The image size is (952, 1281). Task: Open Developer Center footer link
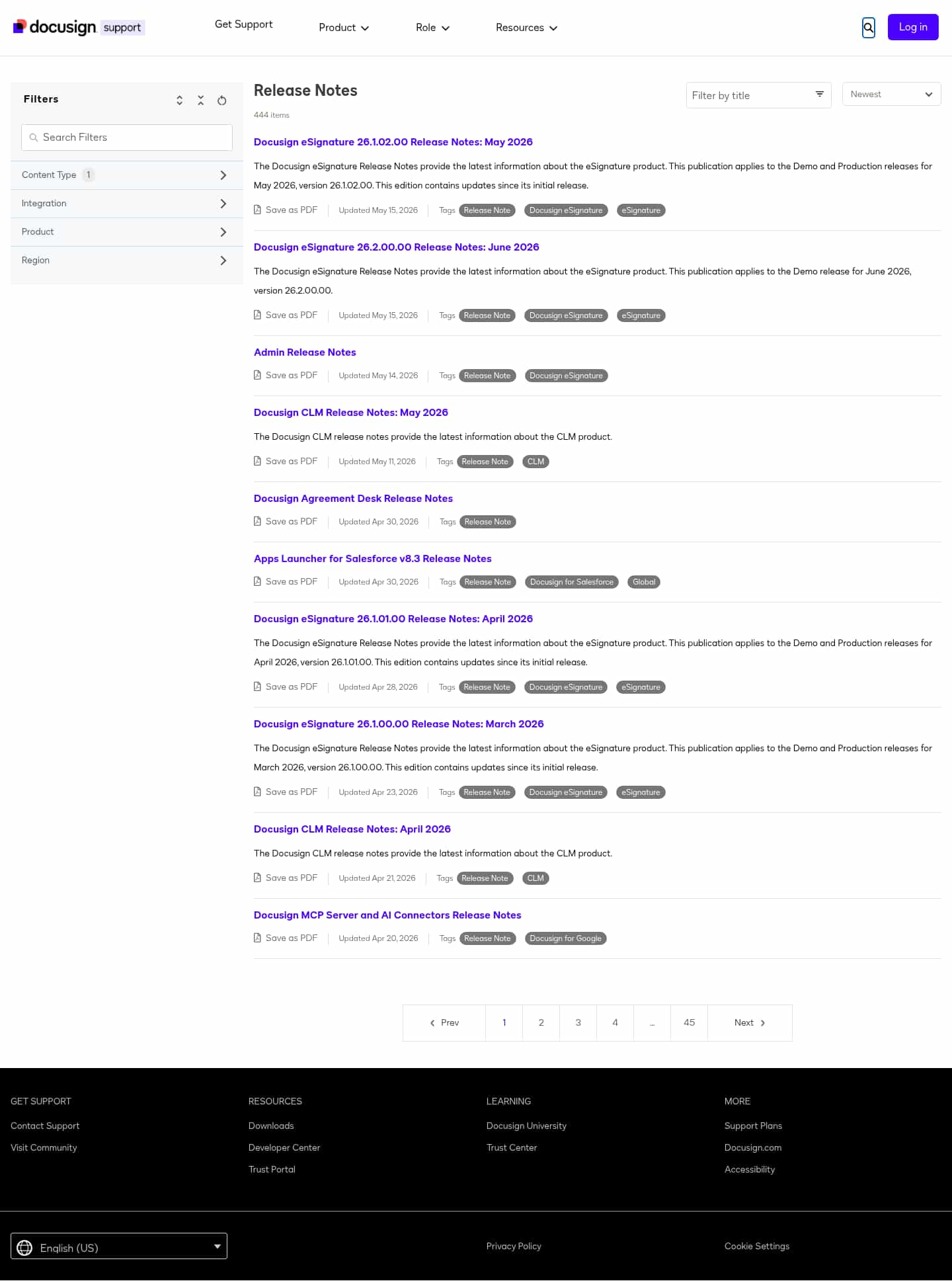click(x=284, y=1147)
